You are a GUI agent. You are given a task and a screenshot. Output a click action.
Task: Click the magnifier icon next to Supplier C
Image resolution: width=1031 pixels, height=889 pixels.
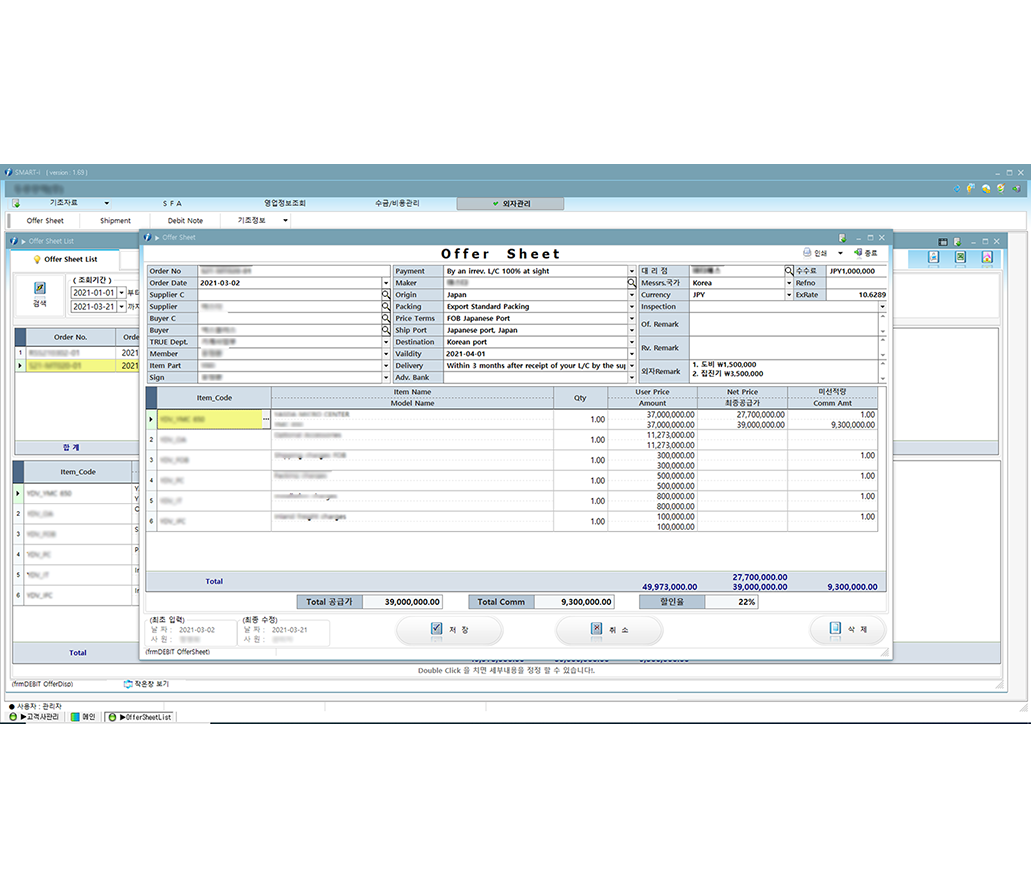(386, 295)
